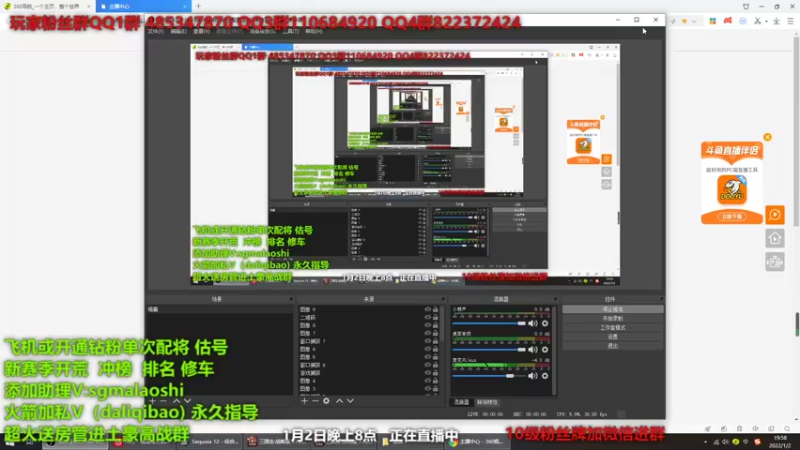Open the browser hamburger menu icon
The image size is (800, 450).
point(790,21)
